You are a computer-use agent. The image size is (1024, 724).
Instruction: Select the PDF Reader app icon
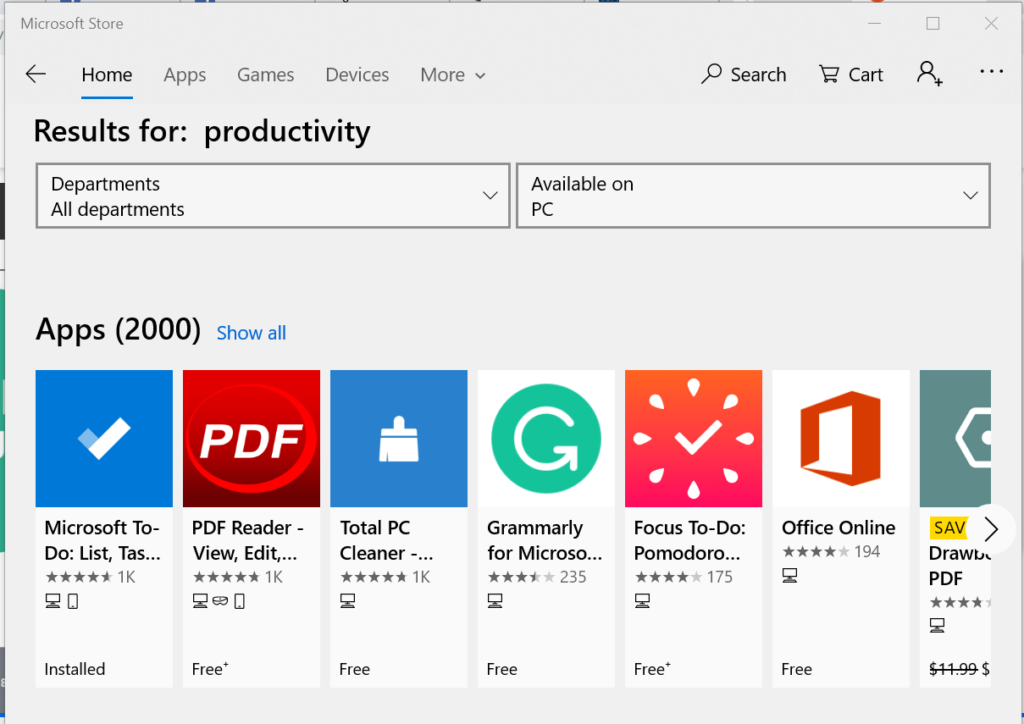pos(251,438)
